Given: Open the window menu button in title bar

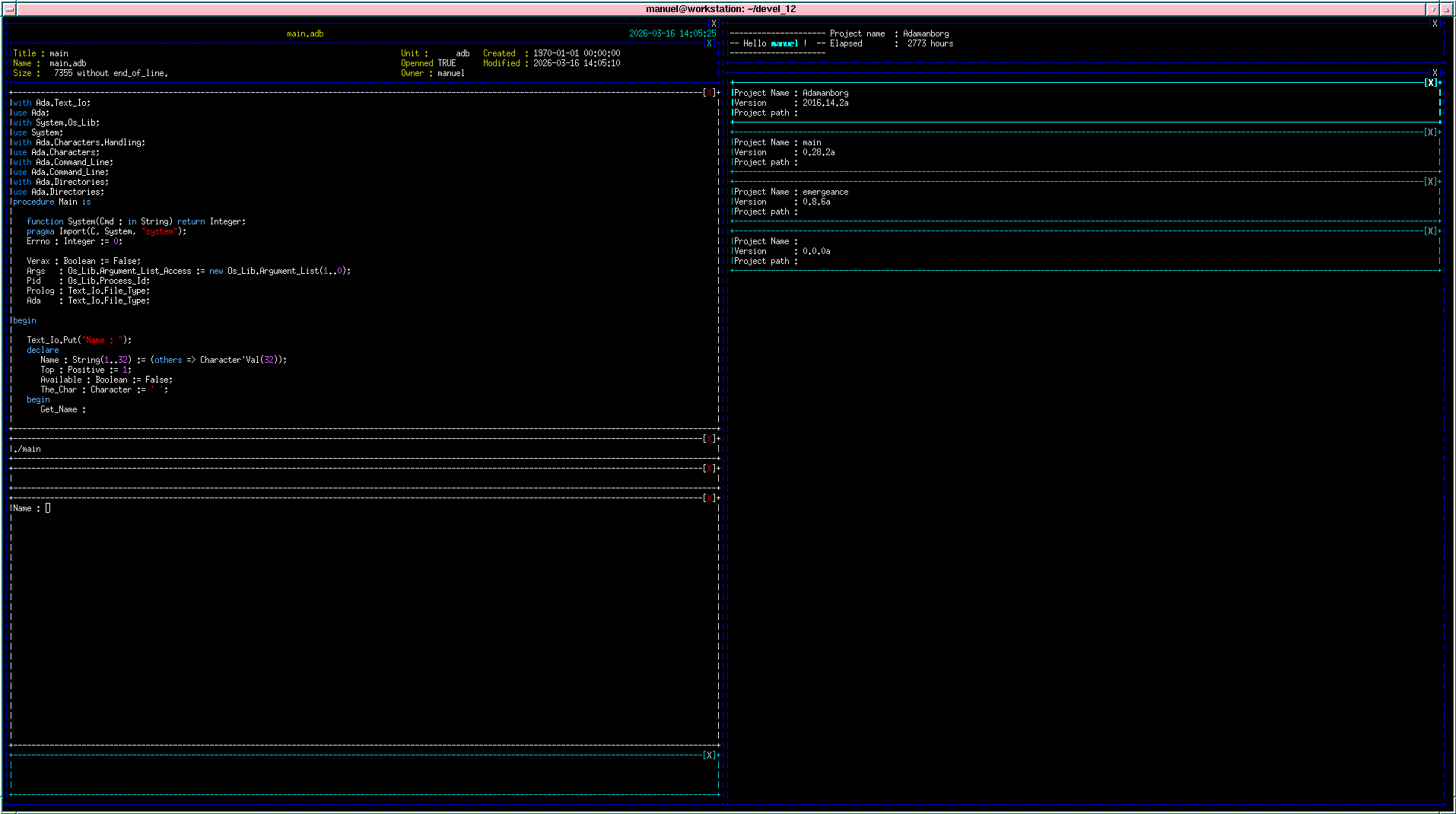Looking at the screenshot, I should (x=9, y=9).
